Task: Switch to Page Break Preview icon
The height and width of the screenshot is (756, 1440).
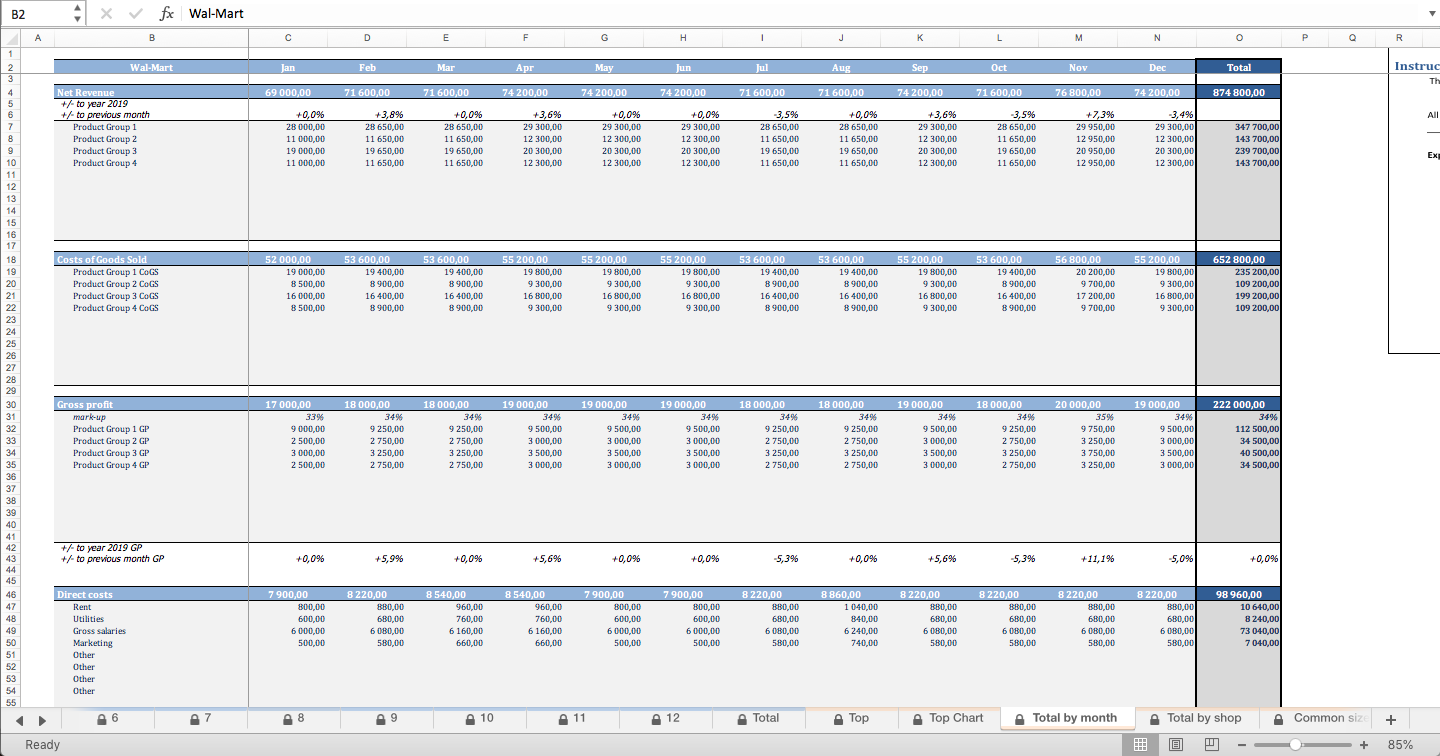Action: [x=1212, y=744]
